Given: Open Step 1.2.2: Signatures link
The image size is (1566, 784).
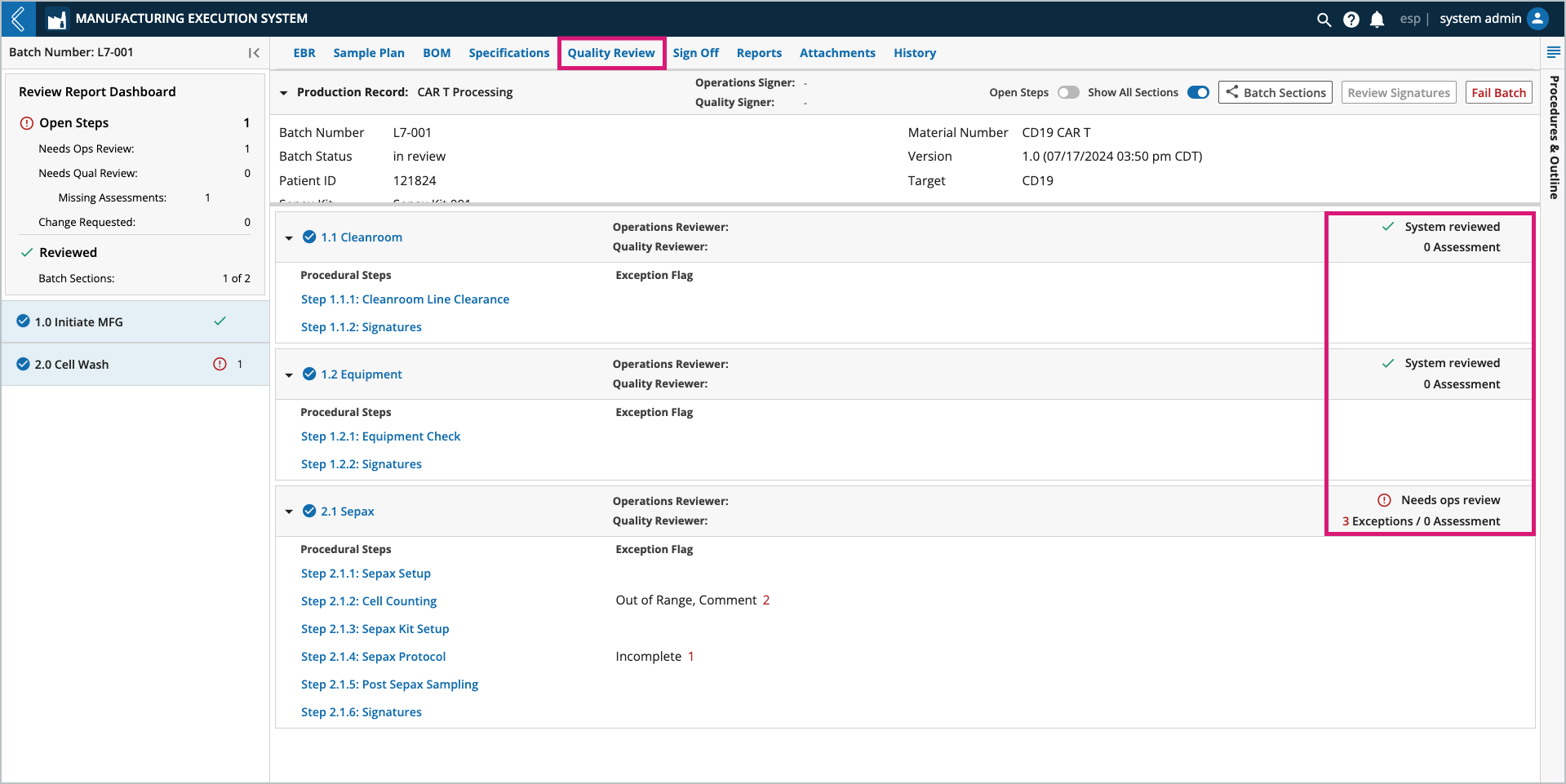Looking at the screenshot, I should [x=362, y=464].
